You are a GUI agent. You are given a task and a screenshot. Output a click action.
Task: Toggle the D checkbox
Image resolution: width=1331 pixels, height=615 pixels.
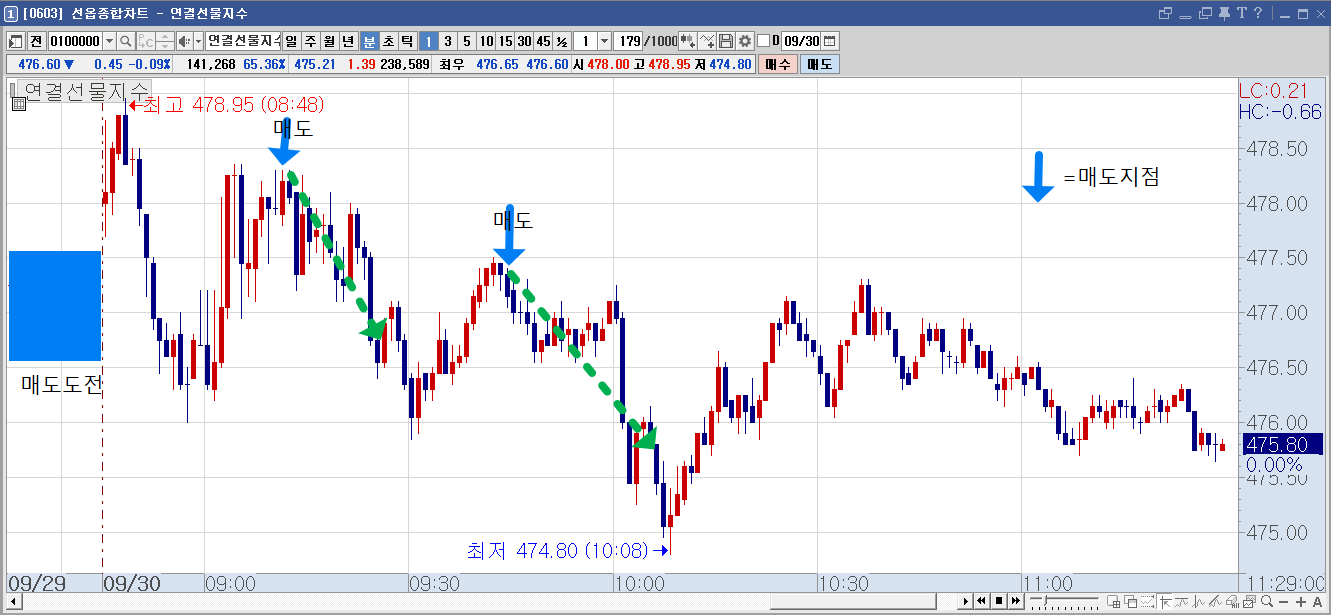click(764, 41)
